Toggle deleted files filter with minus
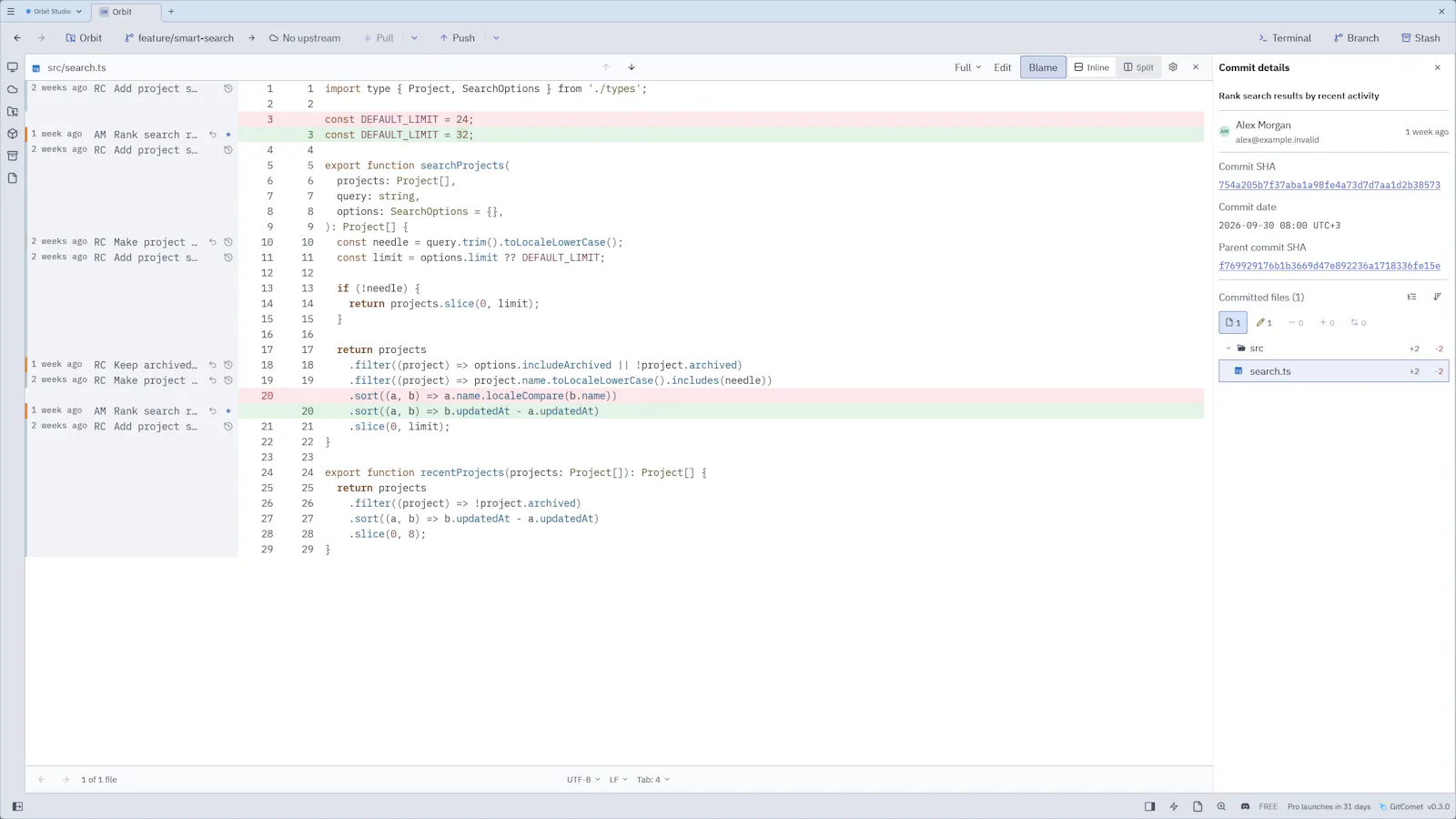1456x819 pixels. click(x=1296, y=323)
